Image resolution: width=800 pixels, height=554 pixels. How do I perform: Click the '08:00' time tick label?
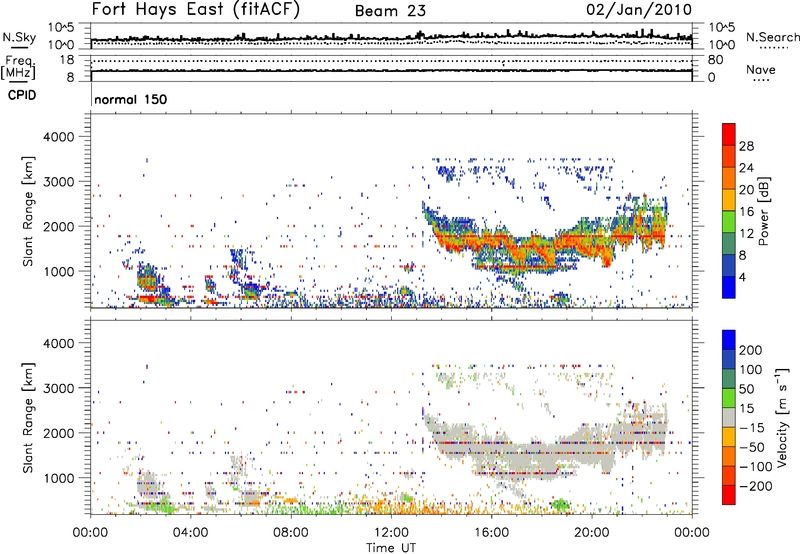tap(291, 533)
